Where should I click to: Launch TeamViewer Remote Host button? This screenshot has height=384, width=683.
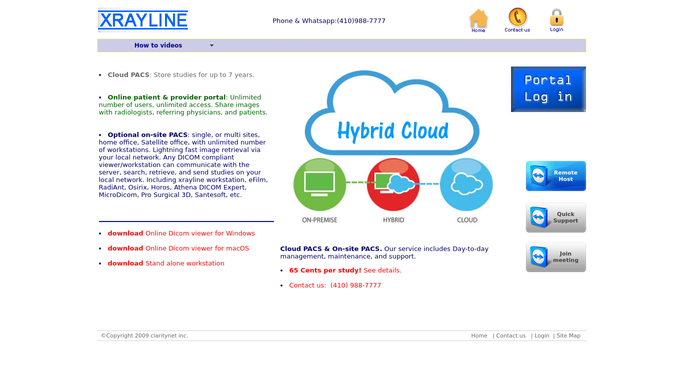coord(556,176)
